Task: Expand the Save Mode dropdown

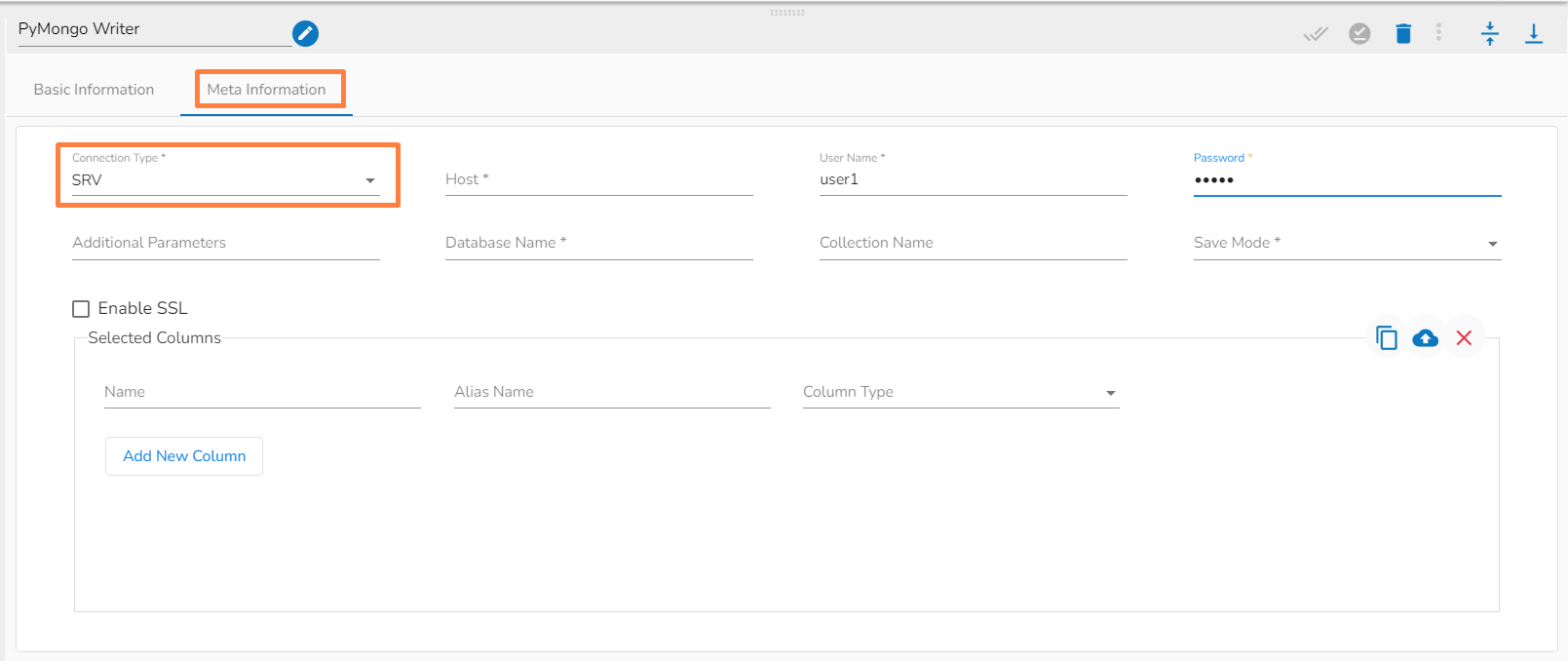Action: coord(1346,244)
